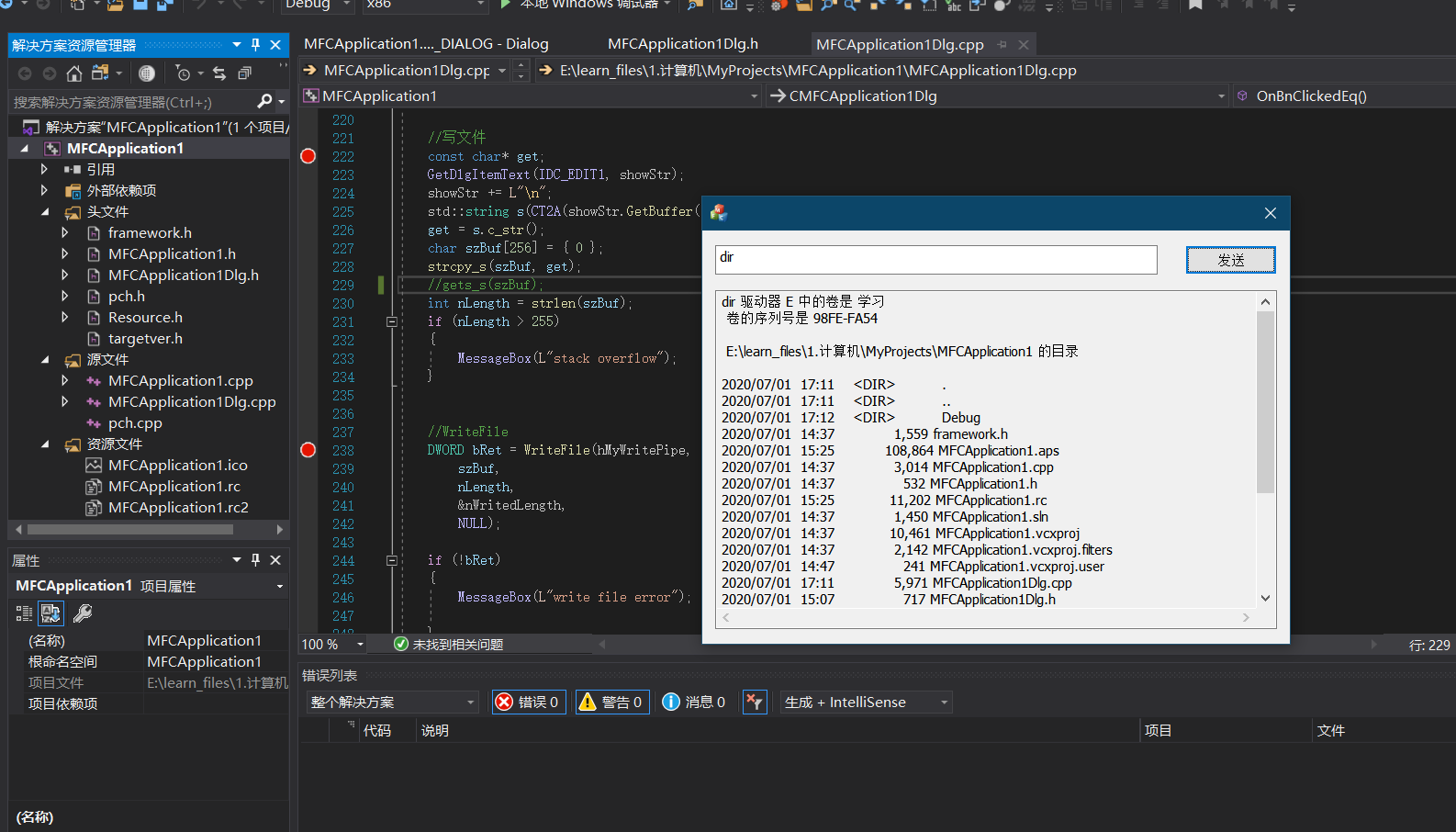Click Collapse All icon in Solution Explorer
The width and height of the screenshot is (1456, 832).
[x=244, y=73]
